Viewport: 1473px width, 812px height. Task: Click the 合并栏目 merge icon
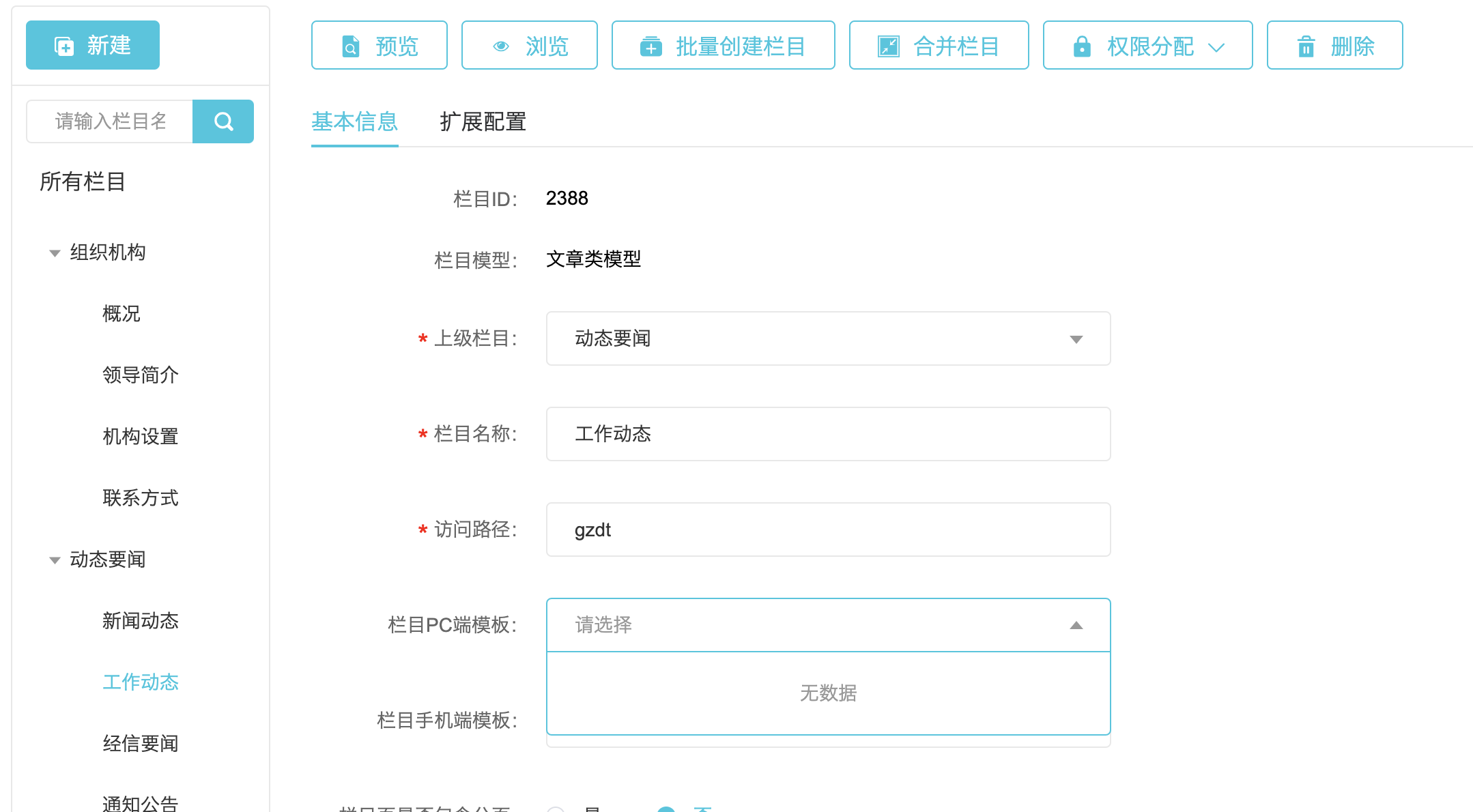pos(888,46)
